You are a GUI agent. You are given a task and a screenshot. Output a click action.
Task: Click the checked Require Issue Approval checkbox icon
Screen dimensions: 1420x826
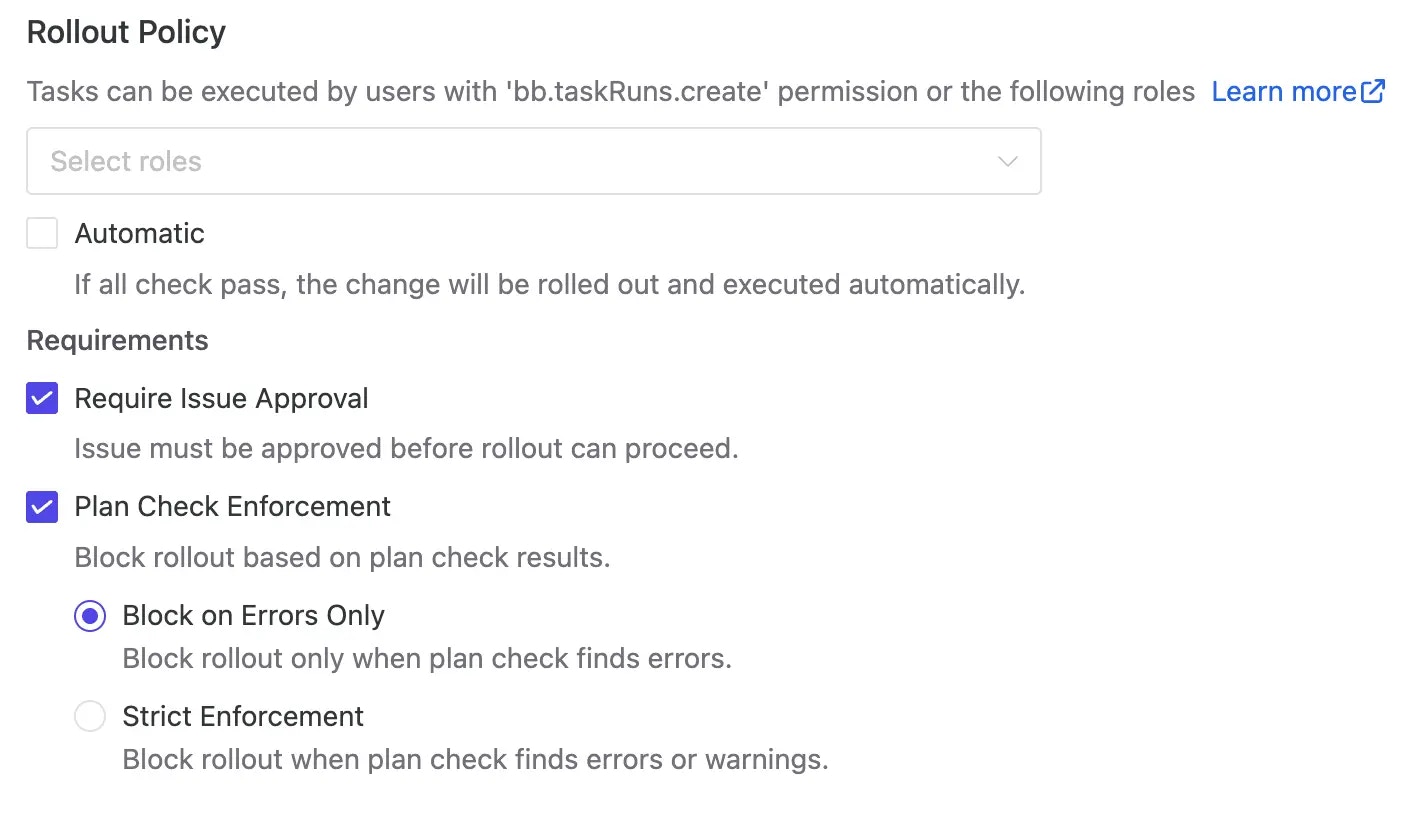(41, 398)
